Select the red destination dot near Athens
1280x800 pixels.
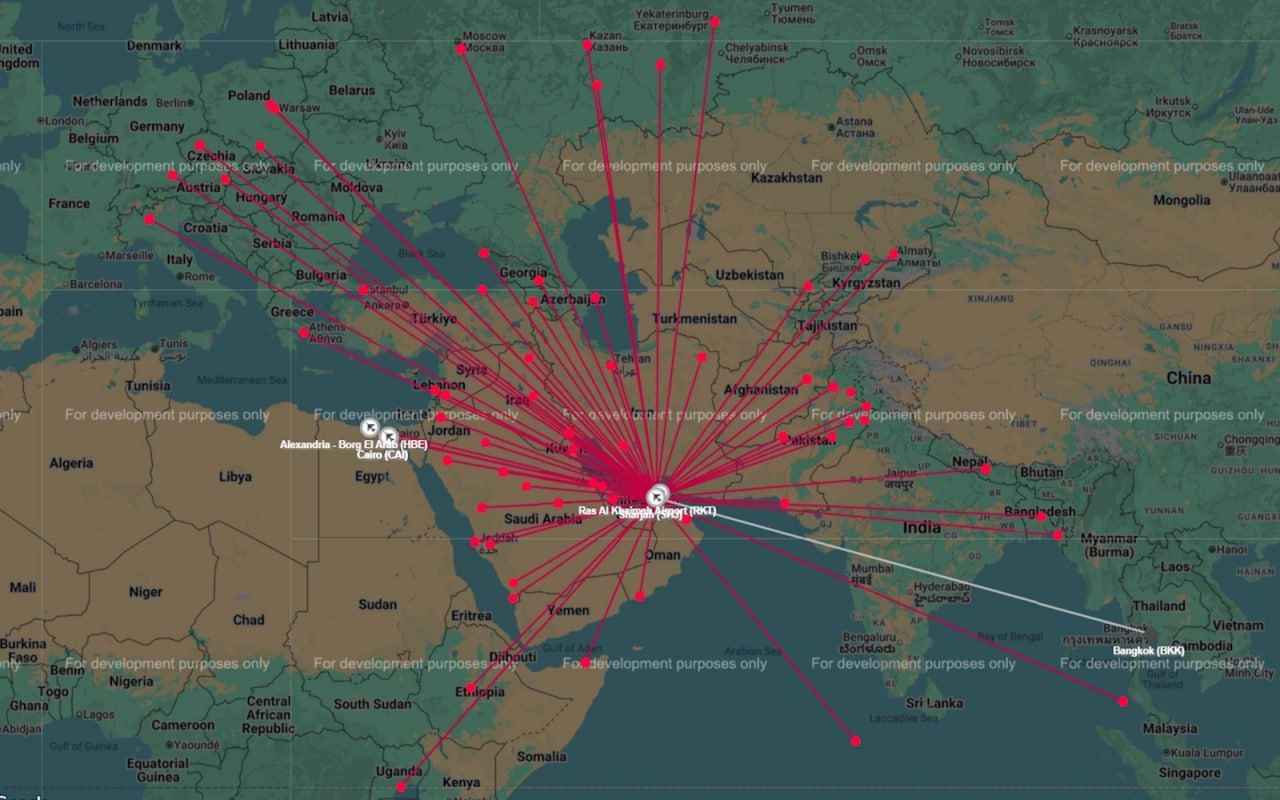(304, 333)
